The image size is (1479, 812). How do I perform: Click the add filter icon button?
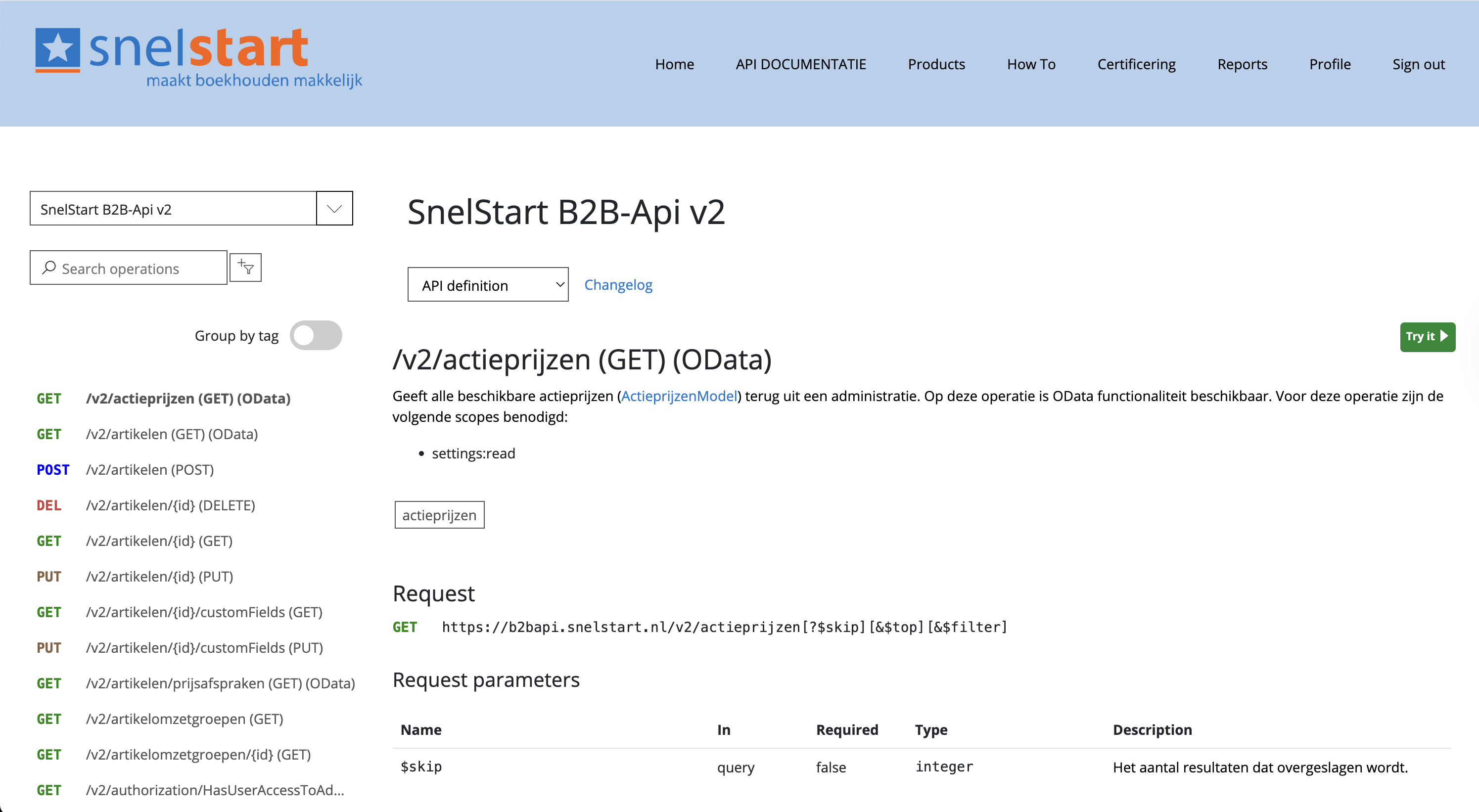[246, 268]
